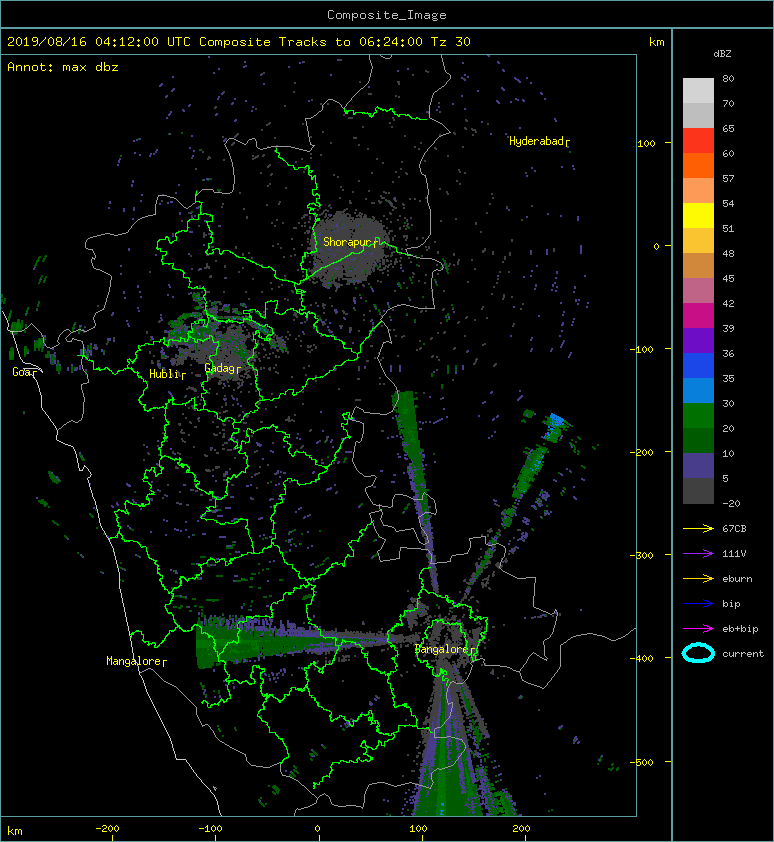Screen dimensions: 774x842
Task: Click the gray radar echo around Shorapur
Action: pyautogui.click(x=349, y=248)
